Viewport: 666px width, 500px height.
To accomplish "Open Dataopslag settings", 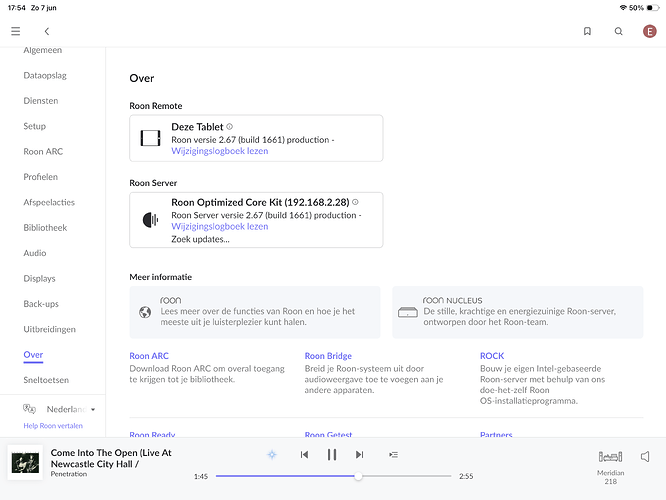I will coord(45,76).
